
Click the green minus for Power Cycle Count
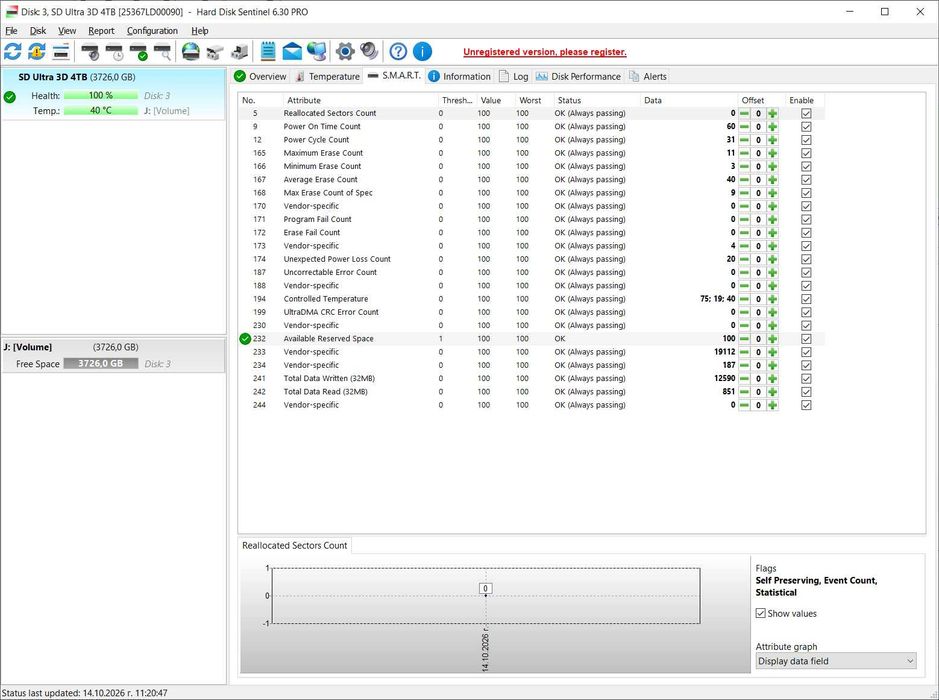click(744, 140)
